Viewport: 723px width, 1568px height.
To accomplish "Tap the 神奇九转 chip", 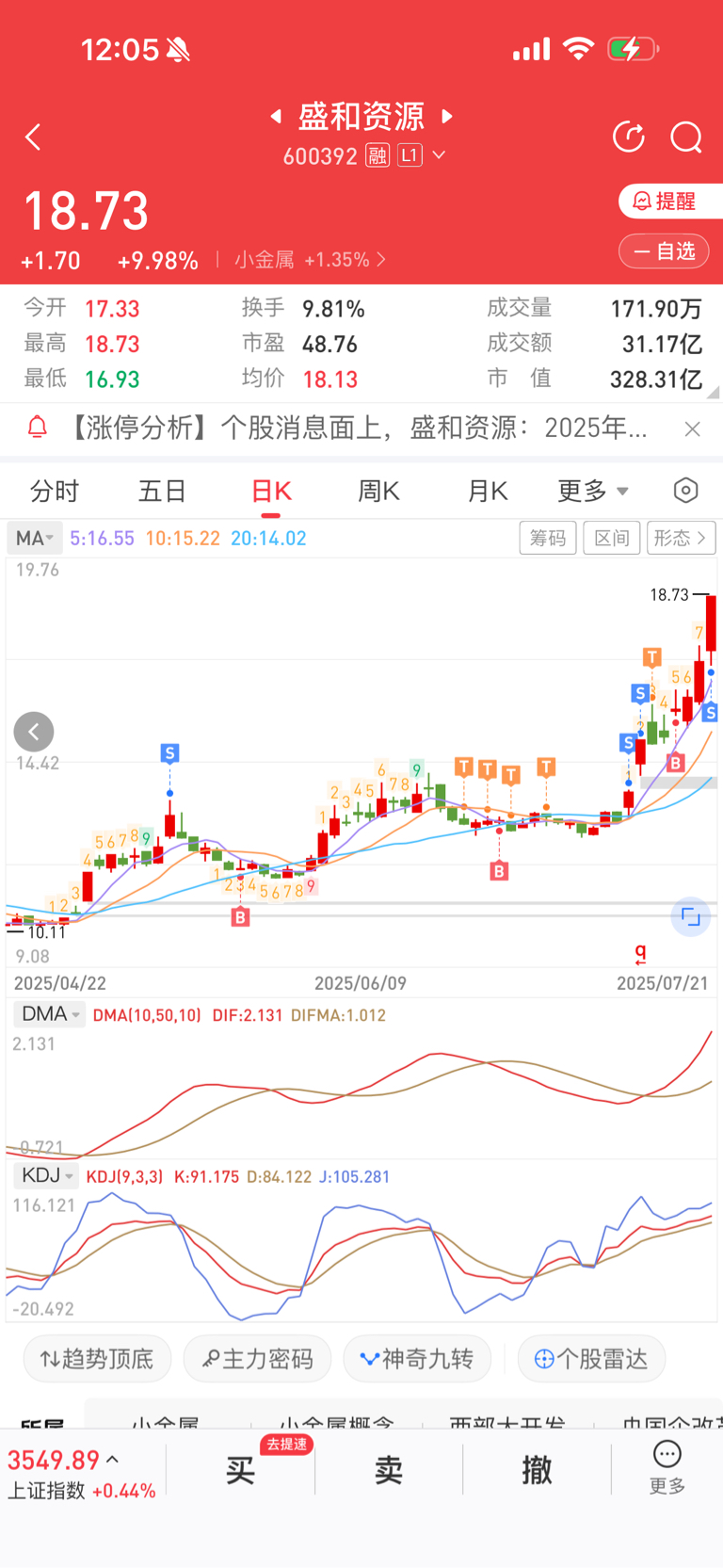I will point(417,1359).
